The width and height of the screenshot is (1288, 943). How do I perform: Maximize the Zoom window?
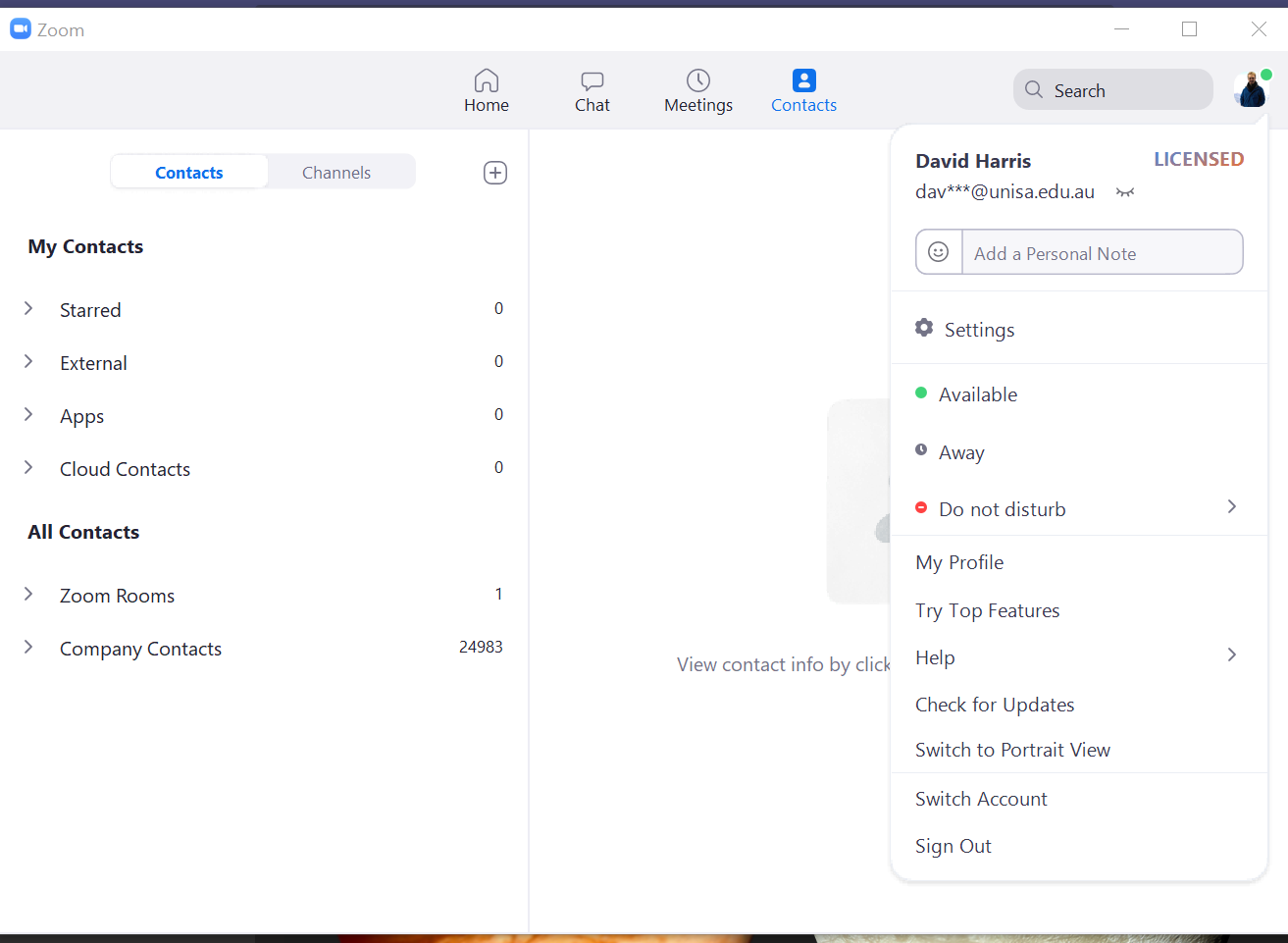coord(1190,29)
